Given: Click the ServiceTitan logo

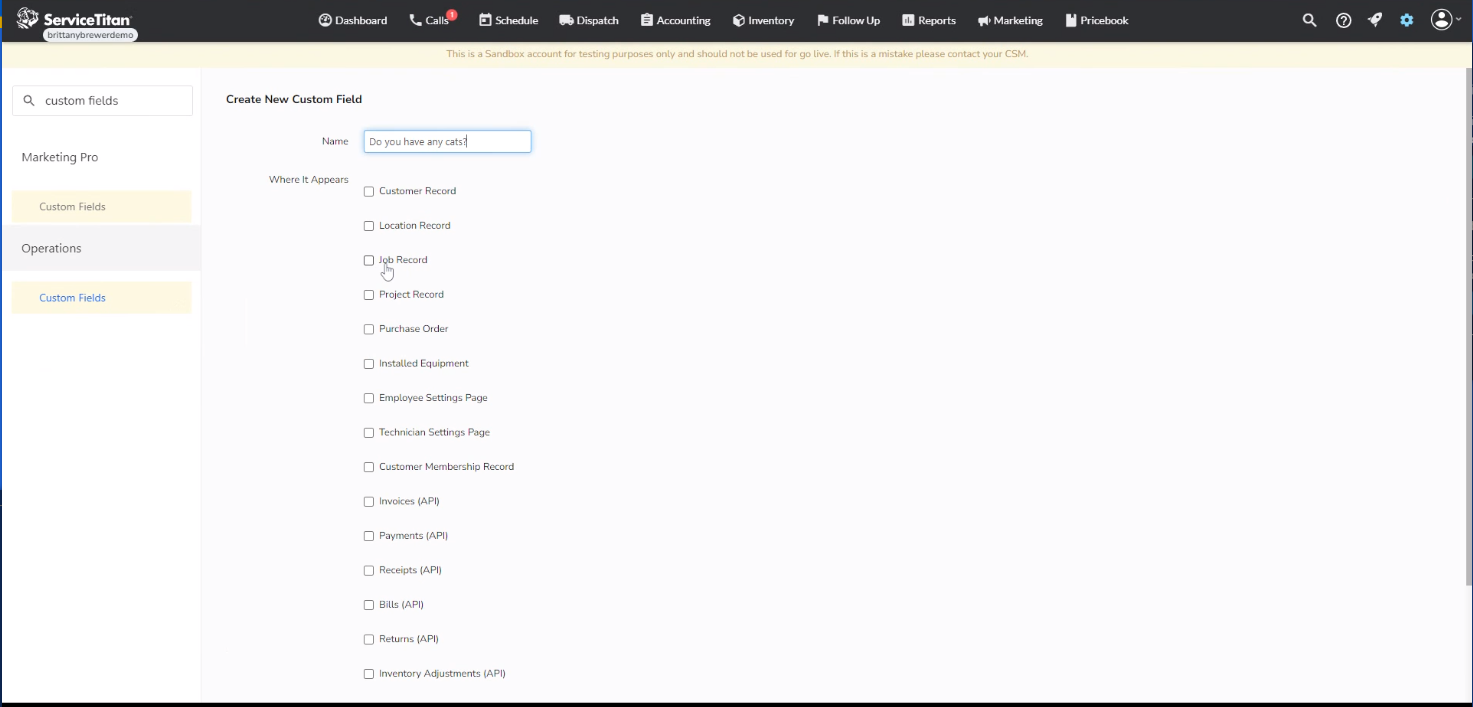Looking at the screenshot, I should coord(73,18).
